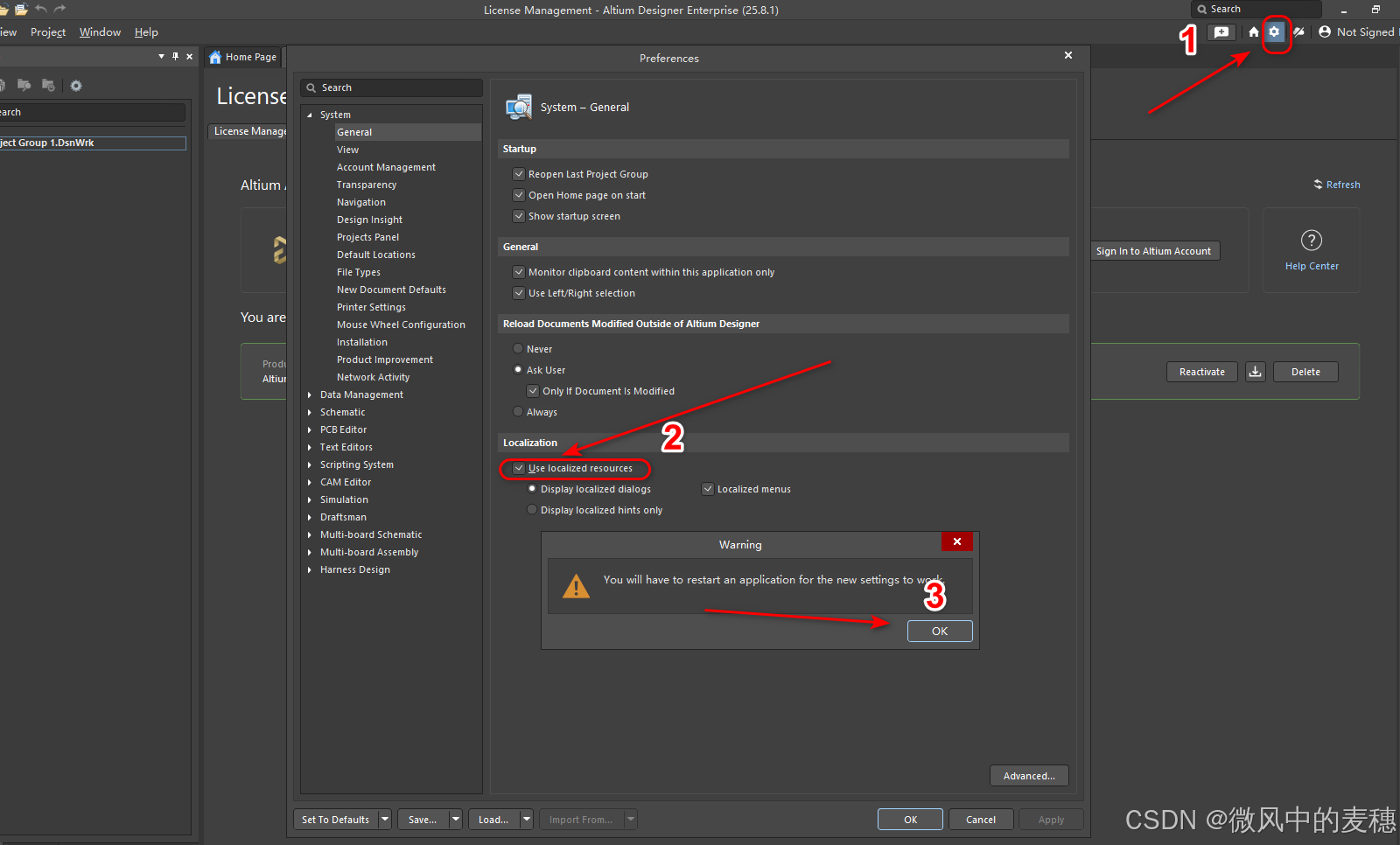Screen dimensions: 1400x845
Task: Cancel the Preferences dialog
Action: pyautogui.click(x=981, y=820)
